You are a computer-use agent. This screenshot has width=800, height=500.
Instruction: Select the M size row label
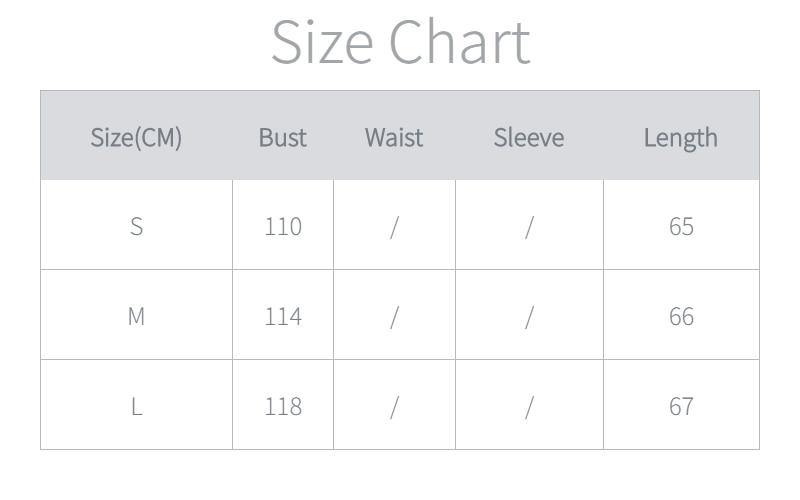pos(136,316)
